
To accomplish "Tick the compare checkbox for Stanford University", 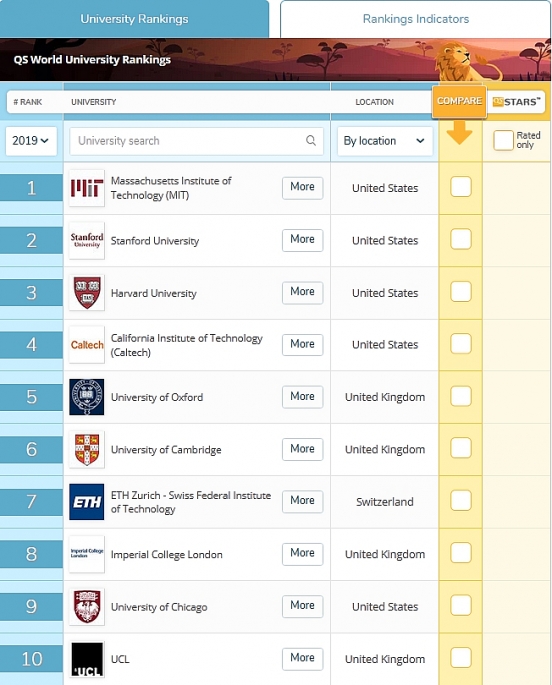I will pos(461,239).
